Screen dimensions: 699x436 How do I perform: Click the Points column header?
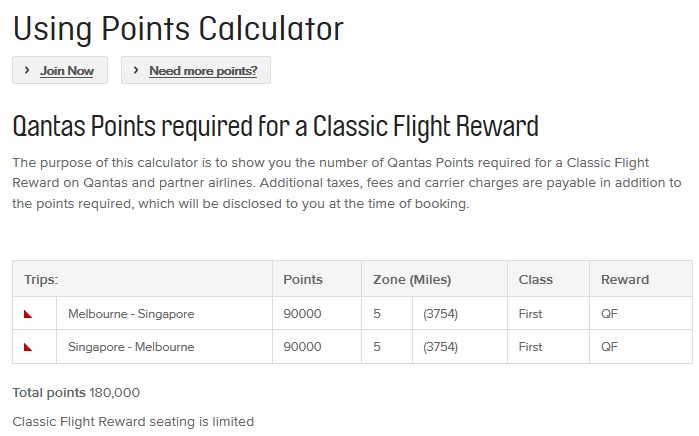click(303, 280)
